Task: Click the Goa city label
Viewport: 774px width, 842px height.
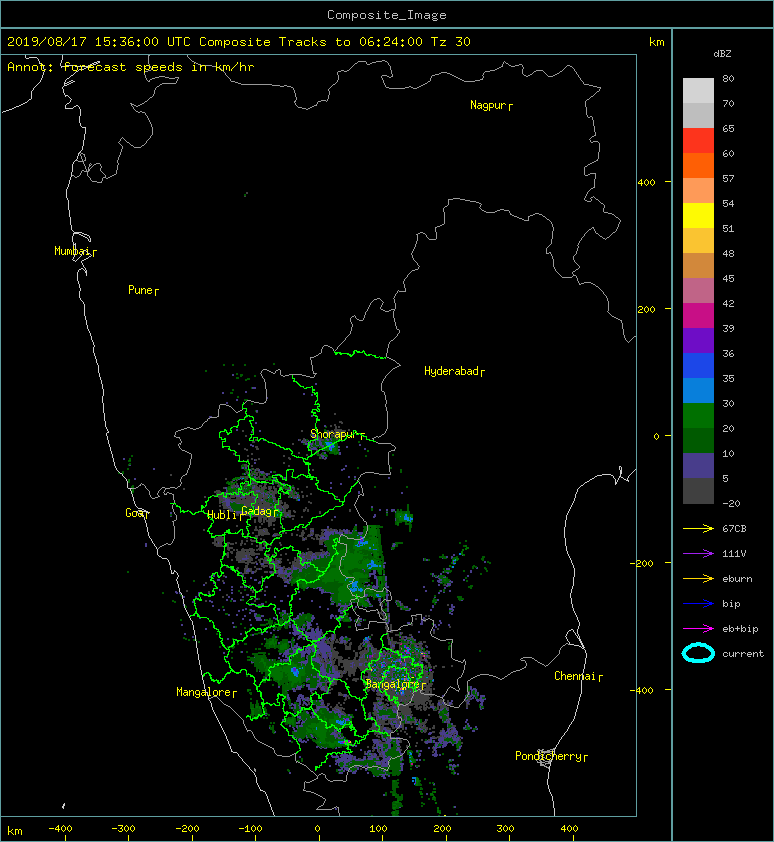Action: point(134,513)
